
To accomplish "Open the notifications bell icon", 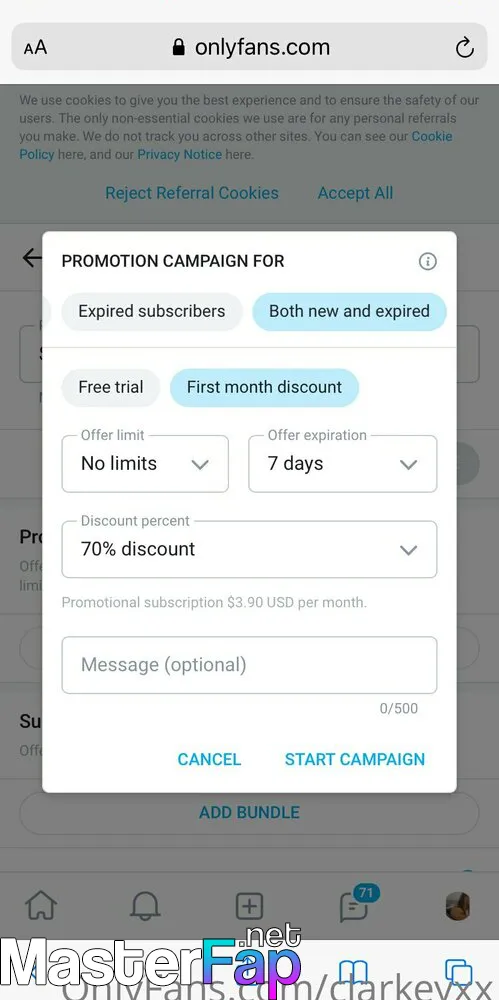I will (x=145, y=905).
